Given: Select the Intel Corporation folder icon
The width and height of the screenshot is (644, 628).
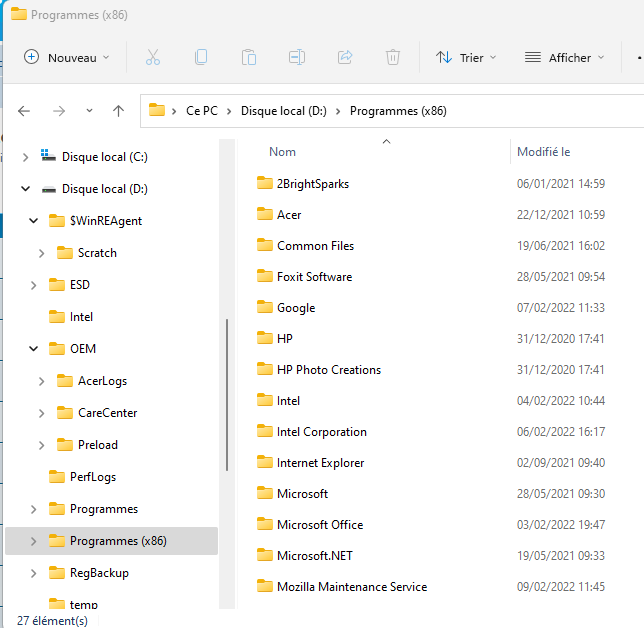Looking at the screenshot, I should (264, 431).
